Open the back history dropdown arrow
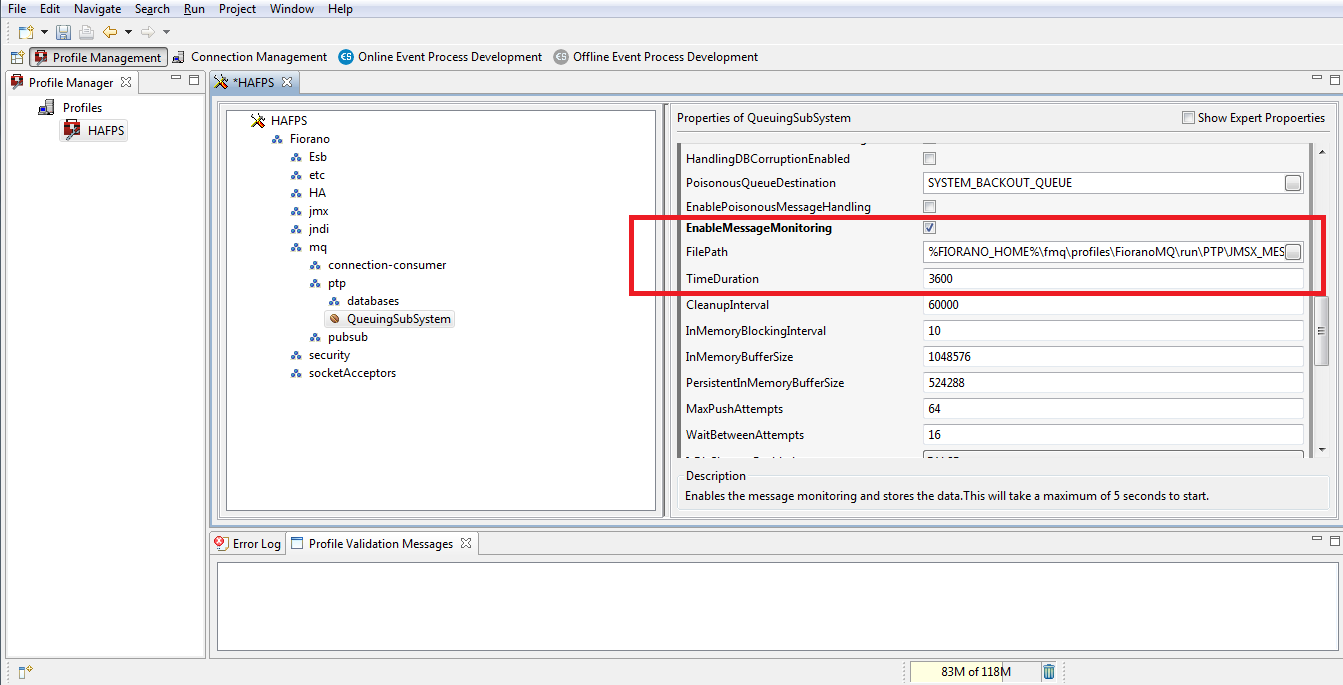Image resolution: width=1343 pixels, height=685 pixels. click(128, 32)
